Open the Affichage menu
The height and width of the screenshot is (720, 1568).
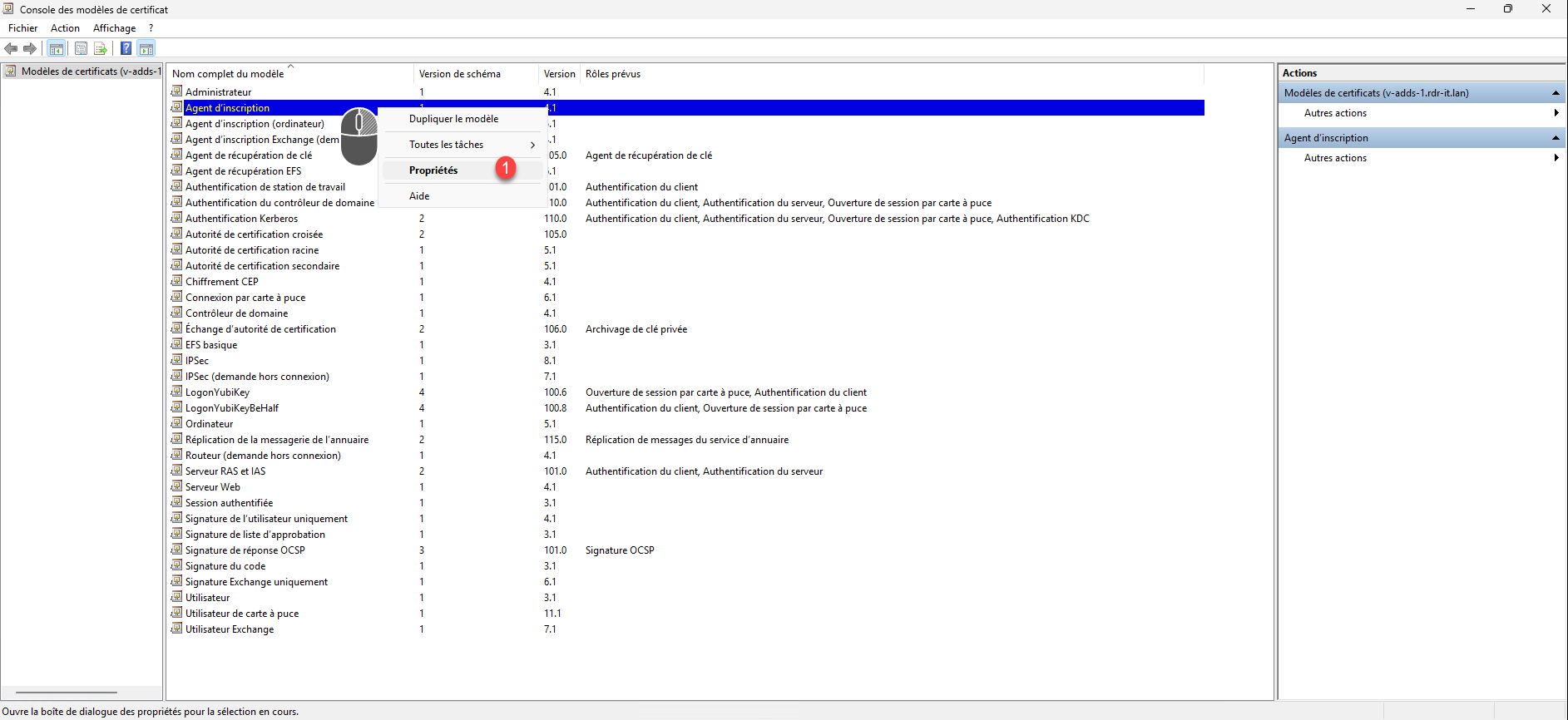(x=114, y=28)
